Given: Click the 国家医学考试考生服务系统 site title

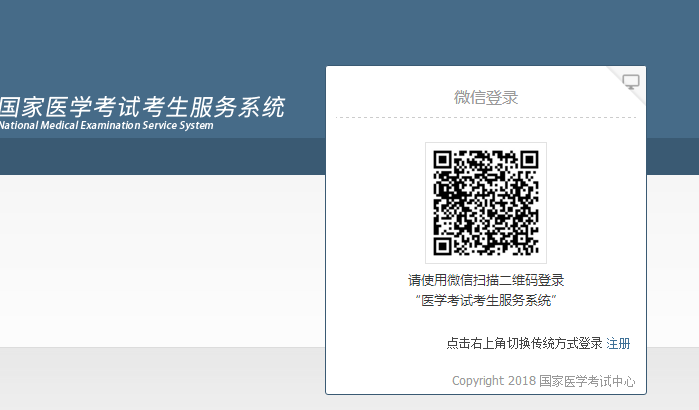Looking at the screenshot, I should point(141,106).
